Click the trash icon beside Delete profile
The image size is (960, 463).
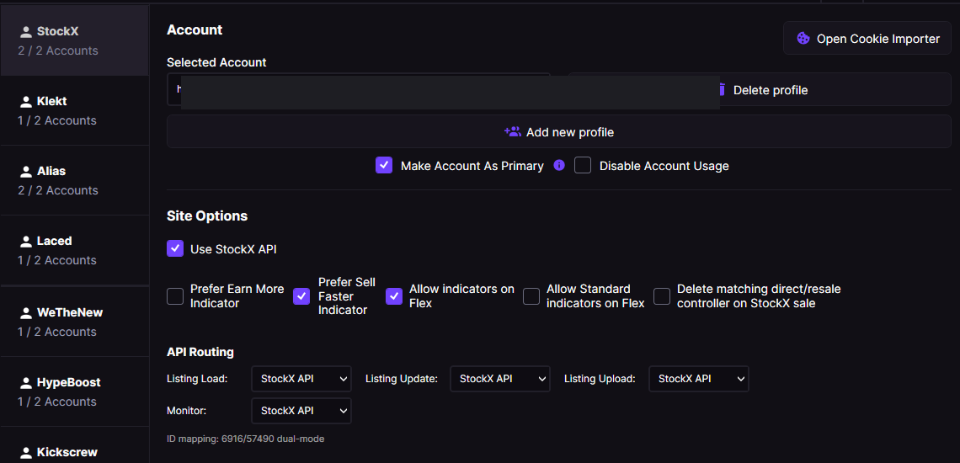tap(722, 90)
